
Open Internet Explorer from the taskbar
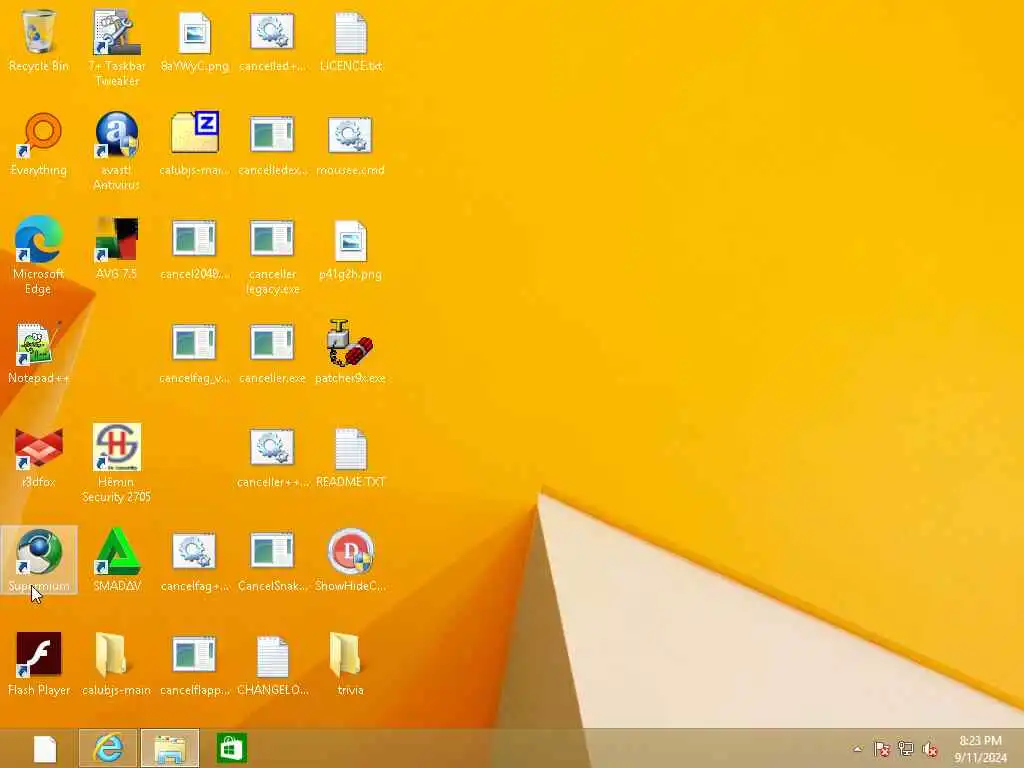[x=108, y=748]
